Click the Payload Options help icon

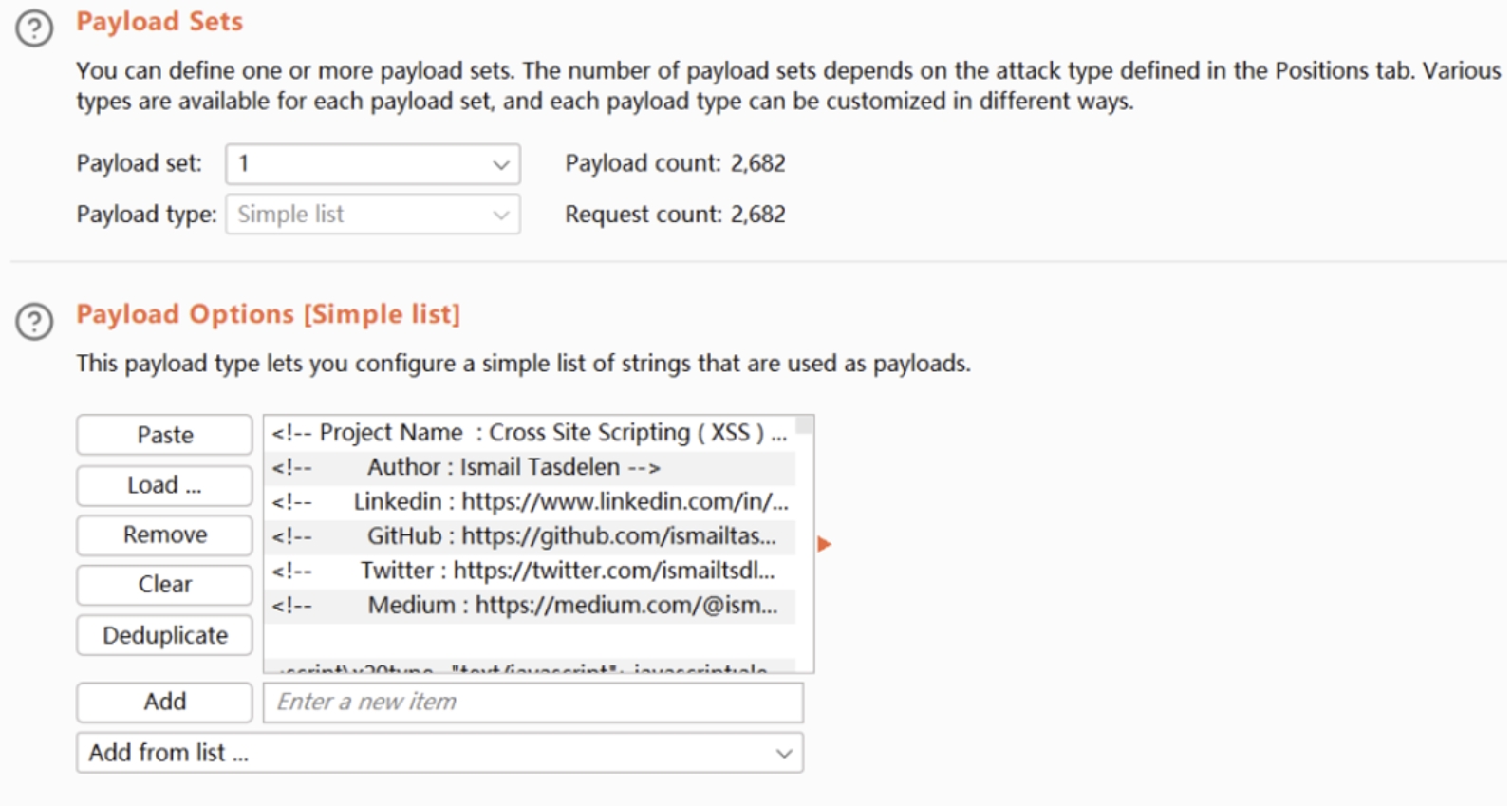(34, 321)
